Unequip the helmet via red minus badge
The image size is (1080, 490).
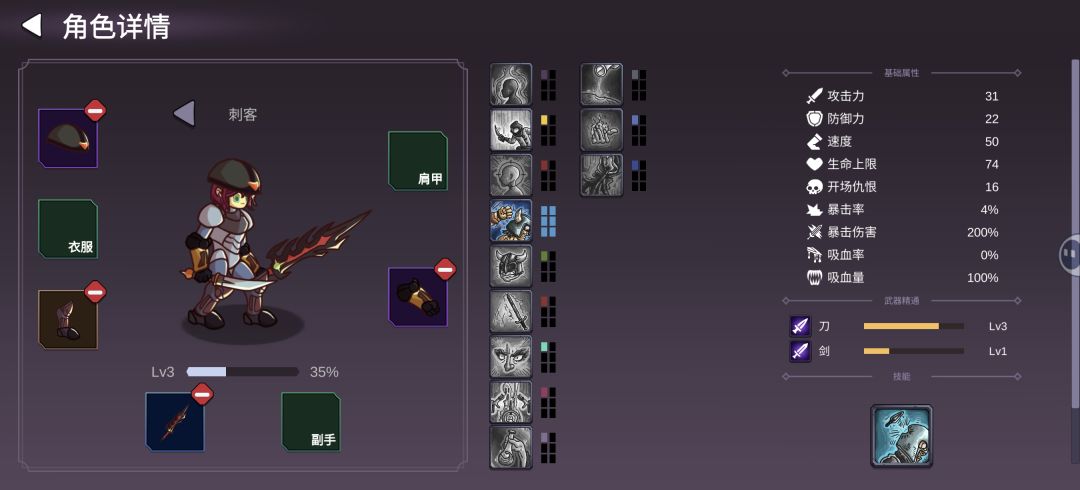tap(95, 110)
